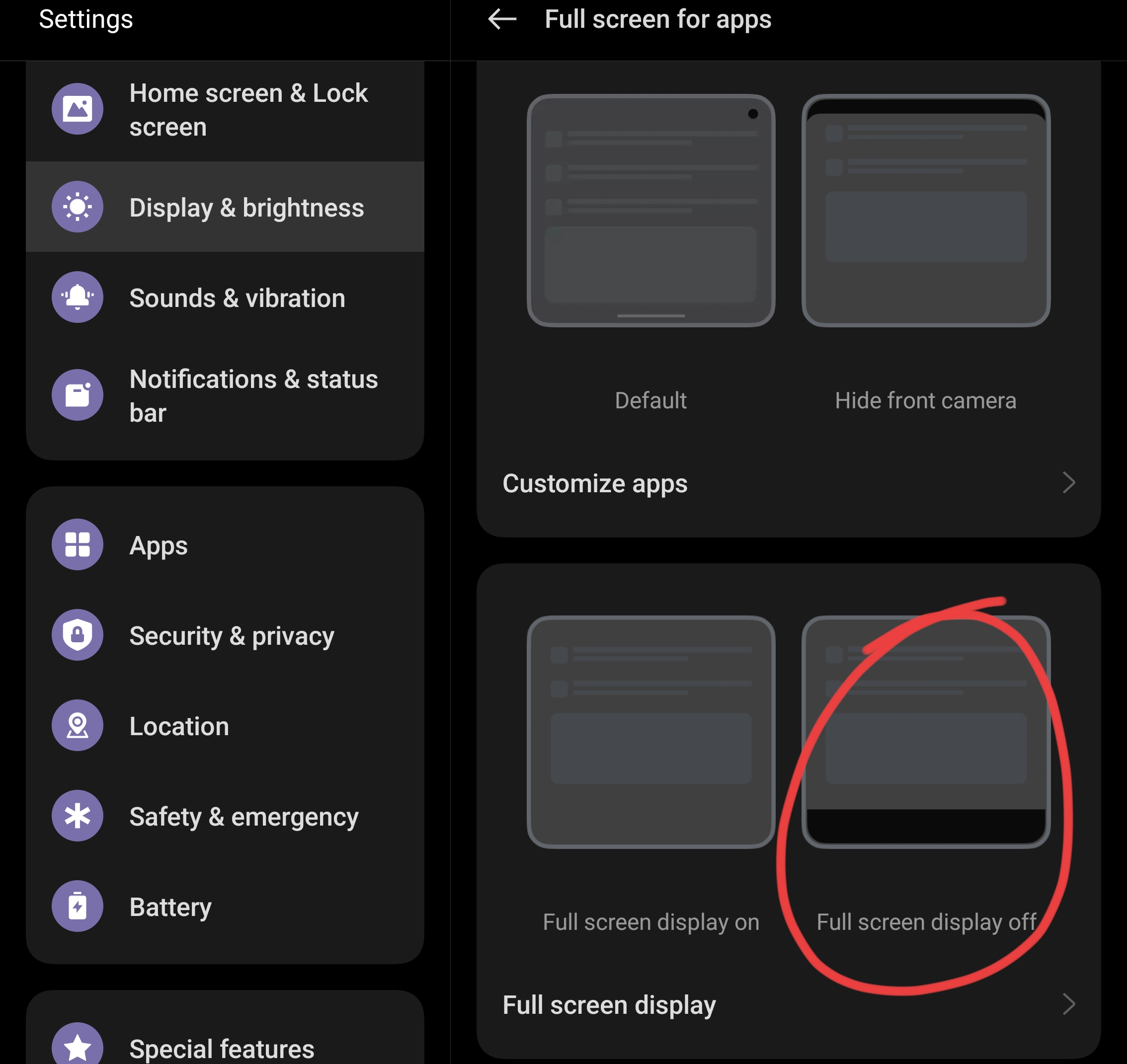Tap the Notifications & status bar icon
1127x1064 pixels.
(x=78, y=395)
